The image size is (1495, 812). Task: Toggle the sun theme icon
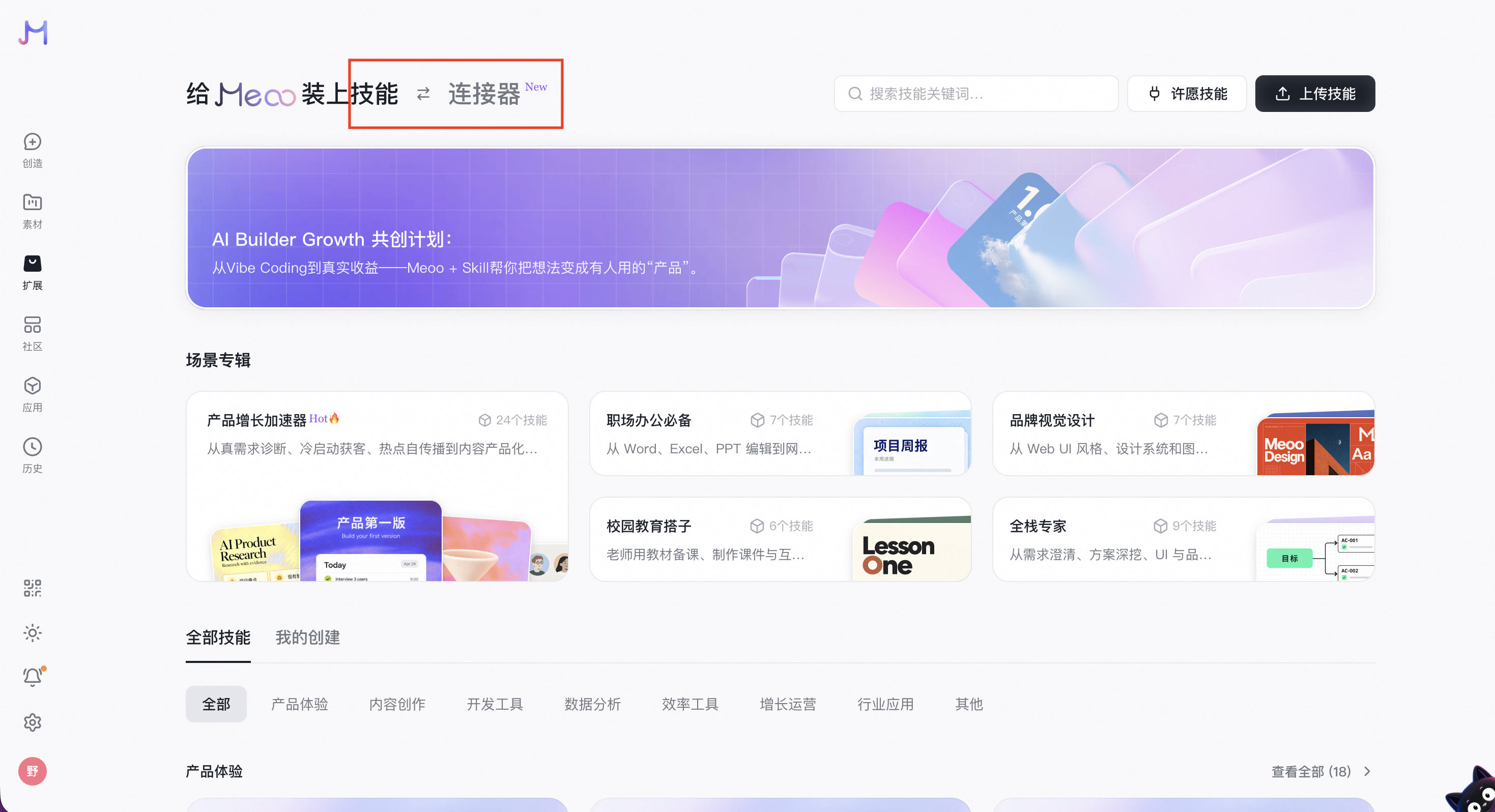pos(33,632)
